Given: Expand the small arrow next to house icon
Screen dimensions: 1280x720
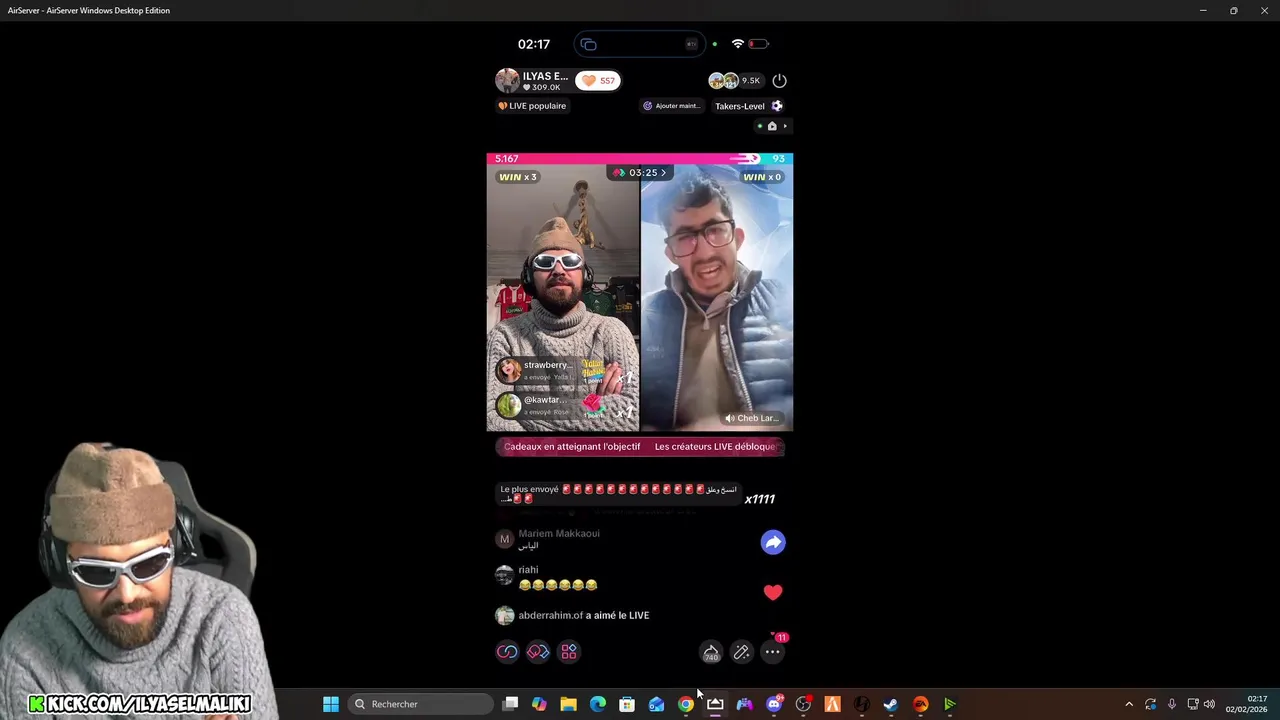Looking at the screenshot, I should [x=785, y=126].
